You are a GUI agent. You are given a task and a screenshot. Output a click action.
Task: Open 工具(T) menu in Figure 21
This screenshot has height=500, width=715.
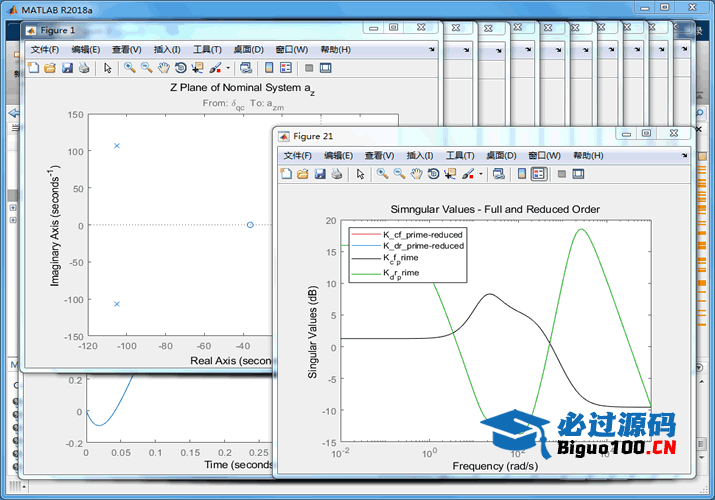click(x=460, y=155)
